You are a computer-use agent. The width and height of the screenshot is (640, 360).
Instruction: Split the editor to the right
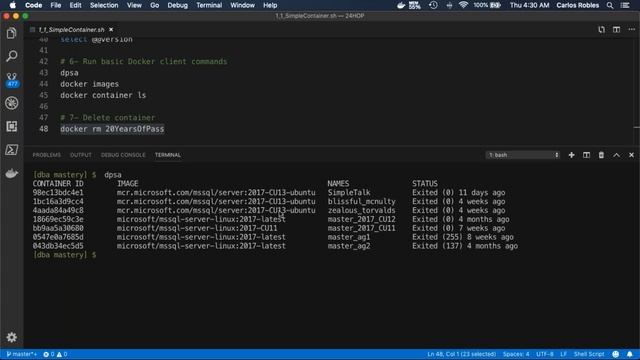616,29
